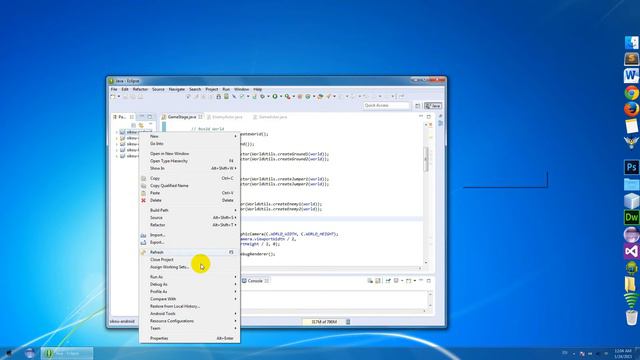Screen dimensions: 640x360
Task: Open the Navigate menu
Action: (177, 89)
